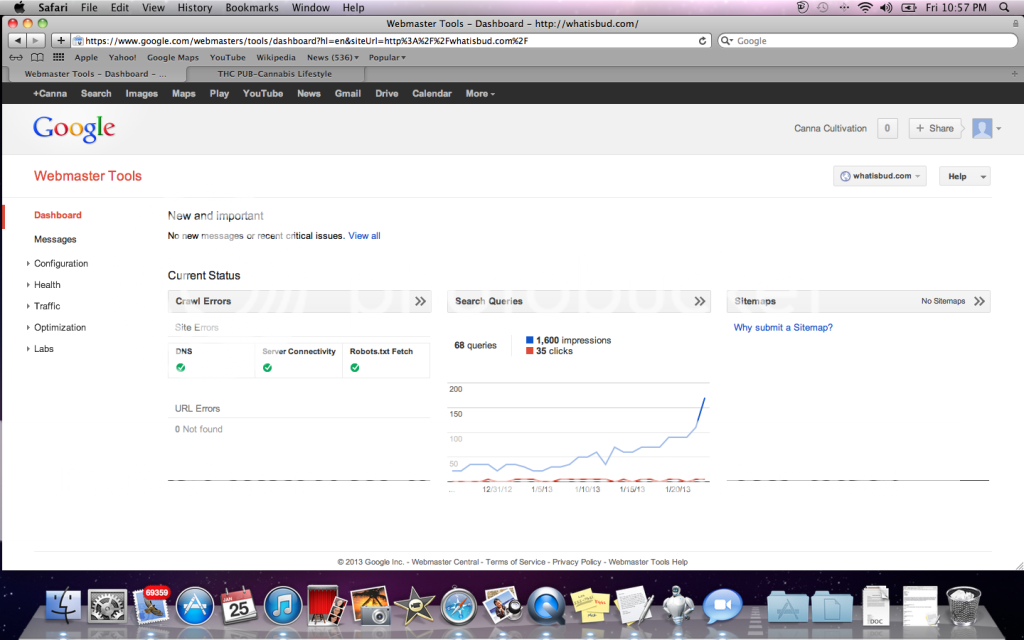Open System Preferences from the Dock
This screenshot has height=640, width=1024.
pyautogui.click(x=107, y=605)
